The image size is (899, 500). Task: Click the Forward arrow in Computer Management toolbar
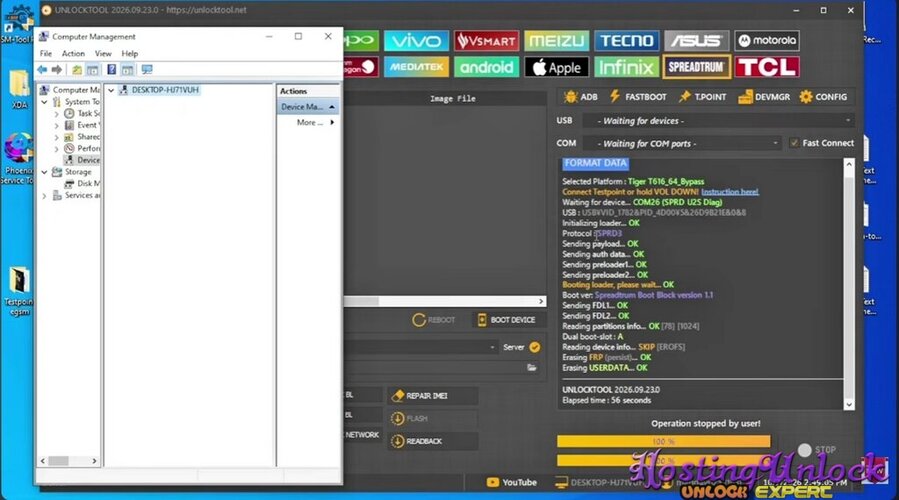56,69
